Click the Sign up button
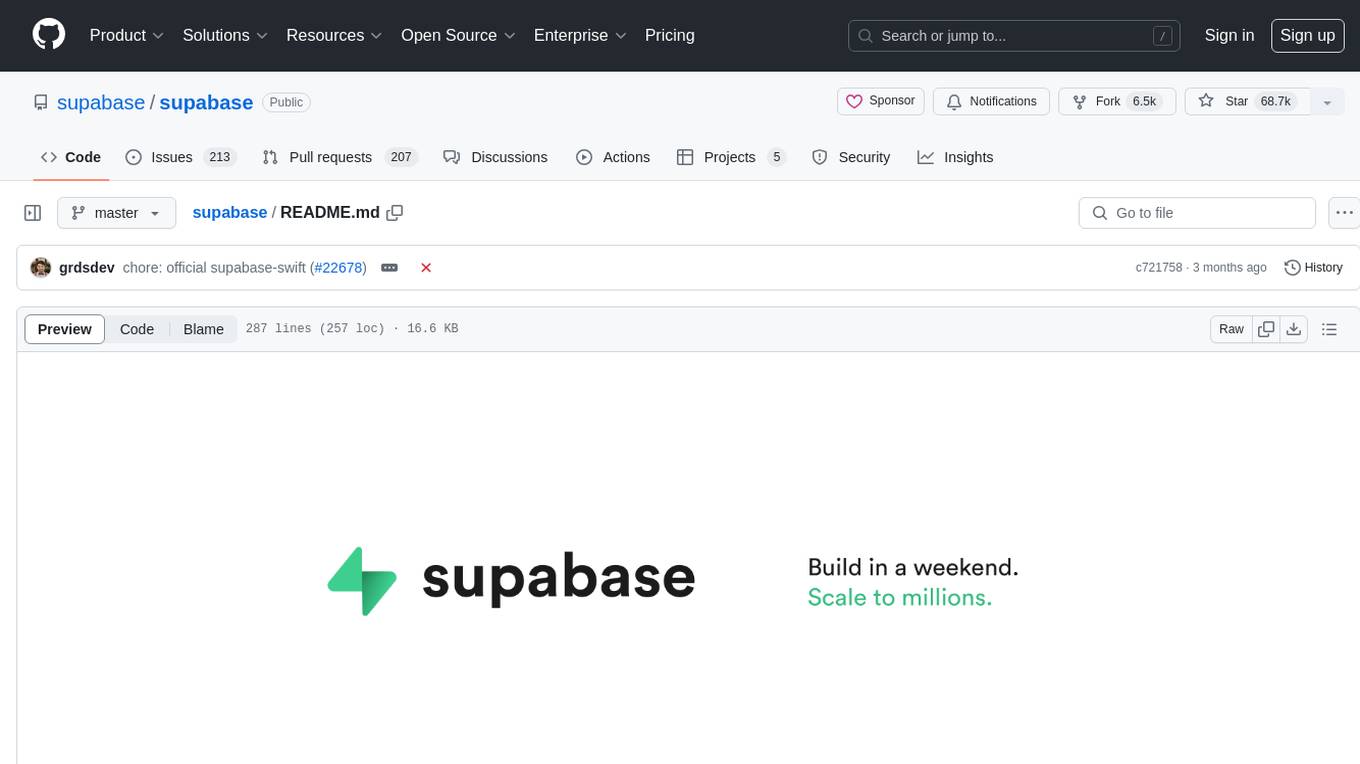The width and height of the screenshot is (1360, 764). click(1308, 35)
